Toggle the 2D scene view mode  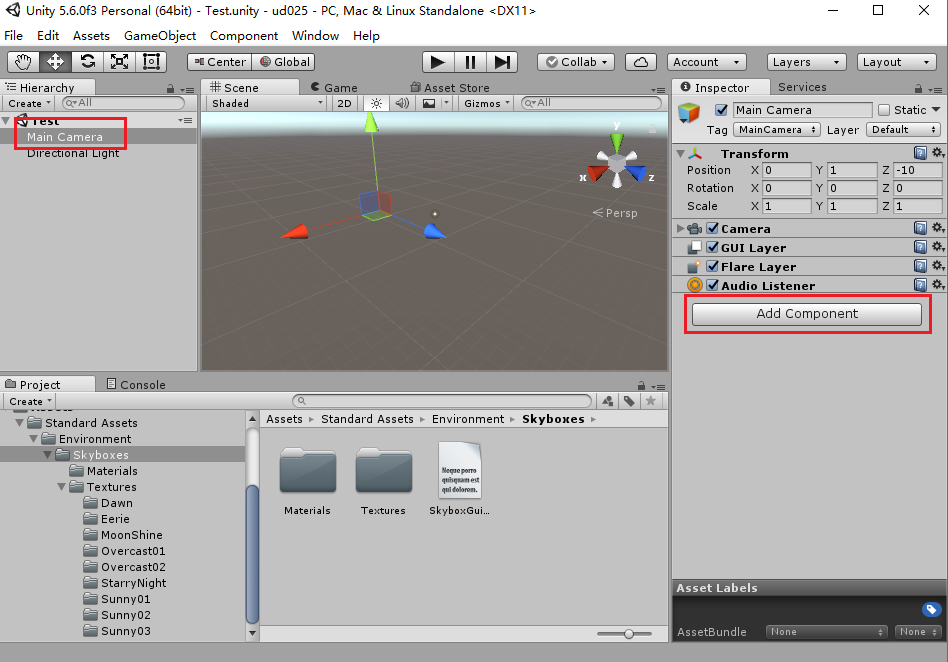pyautogui.click(x=345, y=103)
